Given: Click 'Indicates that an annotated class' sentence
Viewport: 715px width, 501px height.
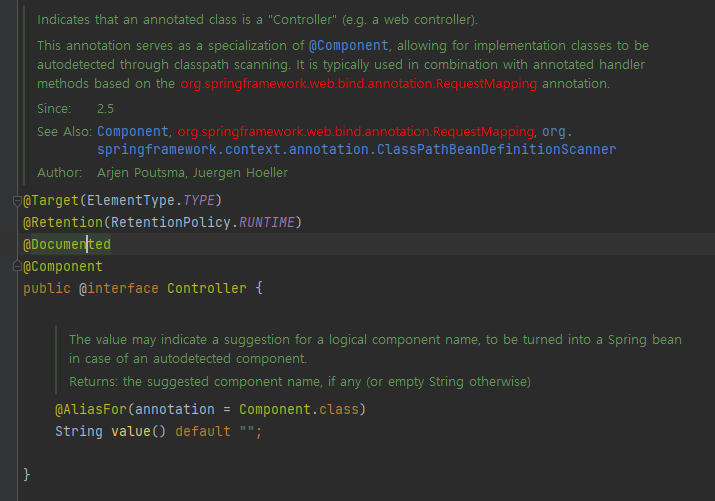Looking at the screenshot, I should pos(257,20).
